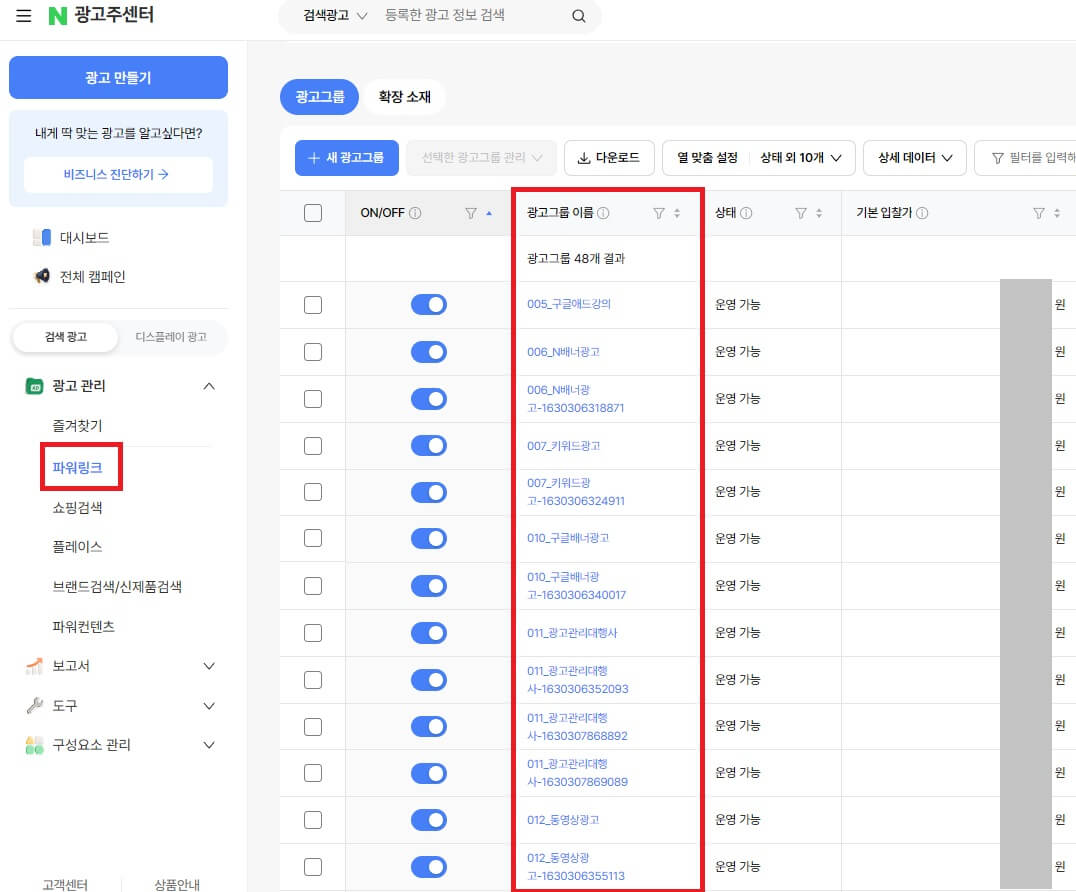
Task: Toggle ON/OFF switch for 006_N배너광고
Action: (x=429, y=352)
